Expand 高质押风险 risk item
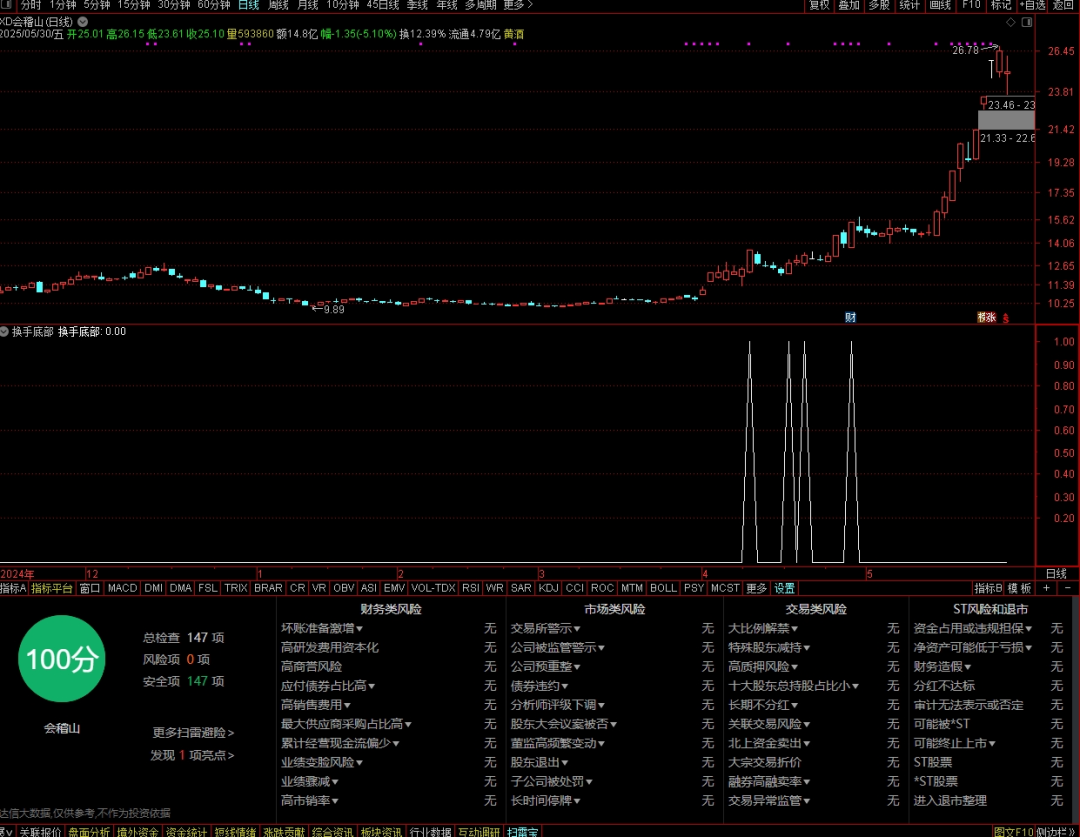Viewport: 1080px width, 837px height. (x=763, y=667)
